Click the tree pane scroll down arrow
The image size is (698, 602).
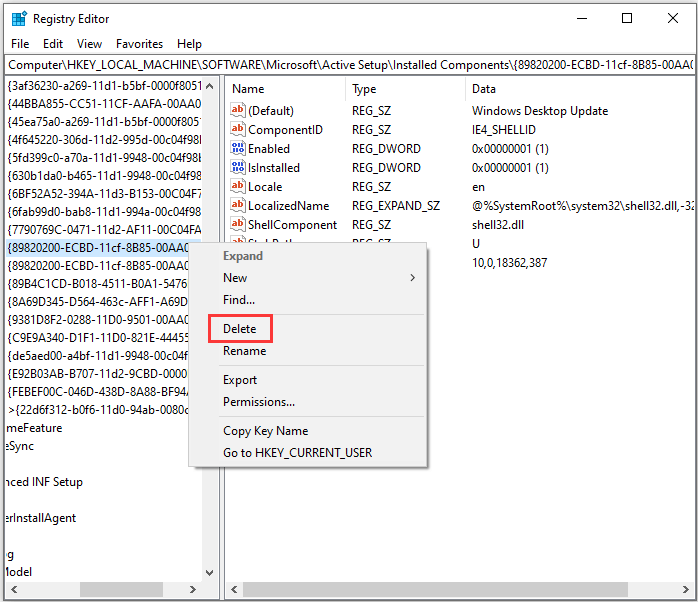[210, 572]
